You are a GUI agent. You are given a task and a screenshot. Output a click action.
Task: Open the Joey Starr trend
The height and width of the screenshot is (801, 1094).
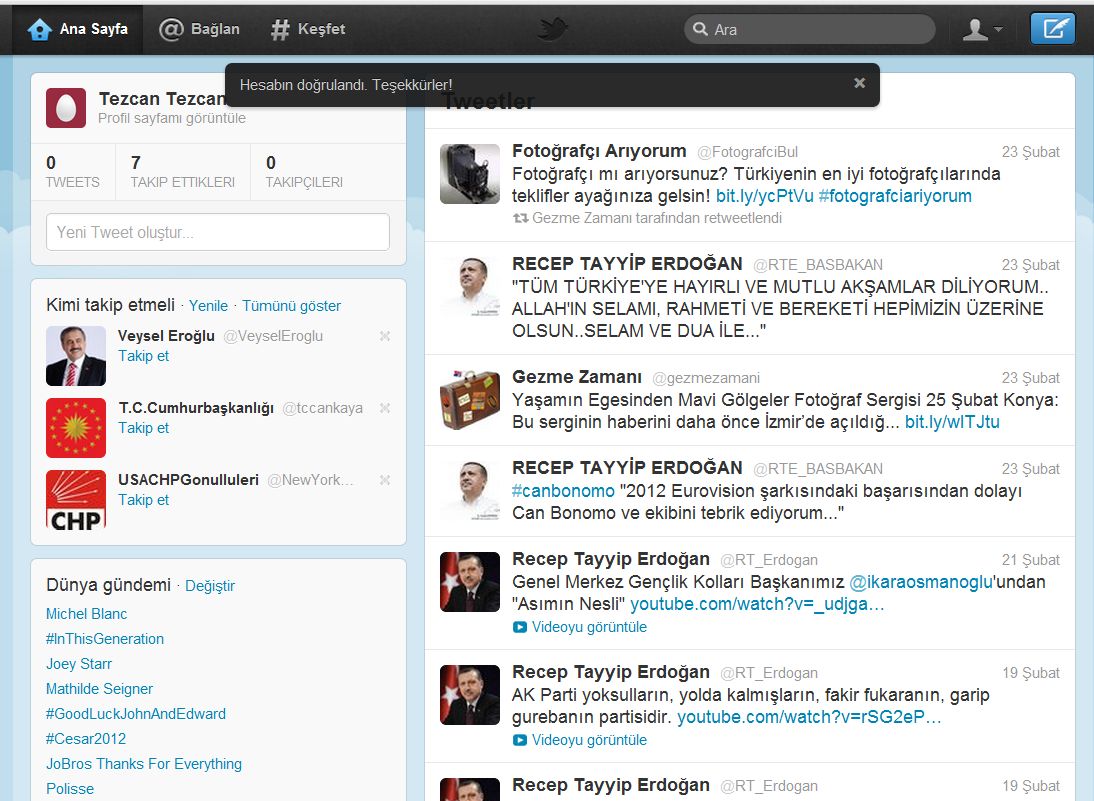point(79,664)
